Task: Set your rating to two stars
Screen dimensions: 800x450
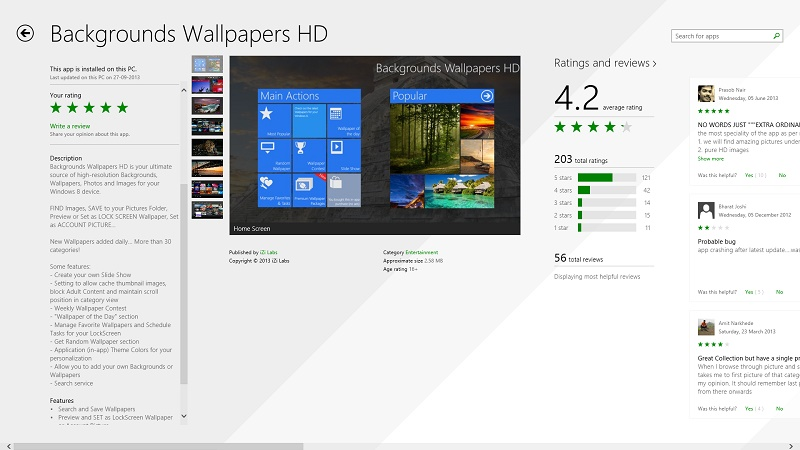Action: click(72, 108)
